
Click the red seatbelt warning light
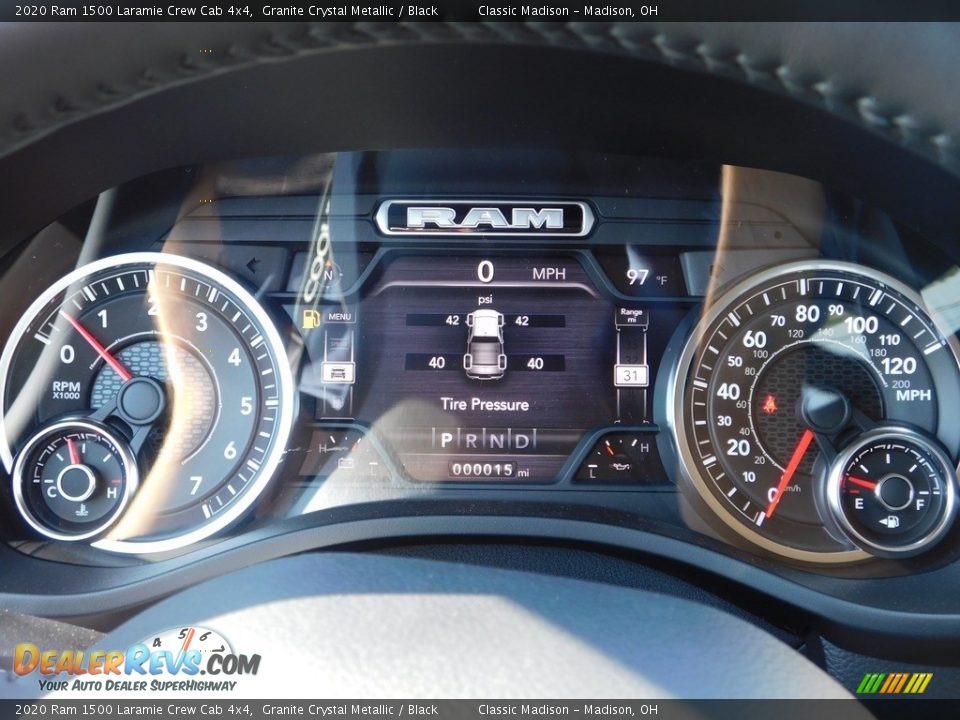769,404
